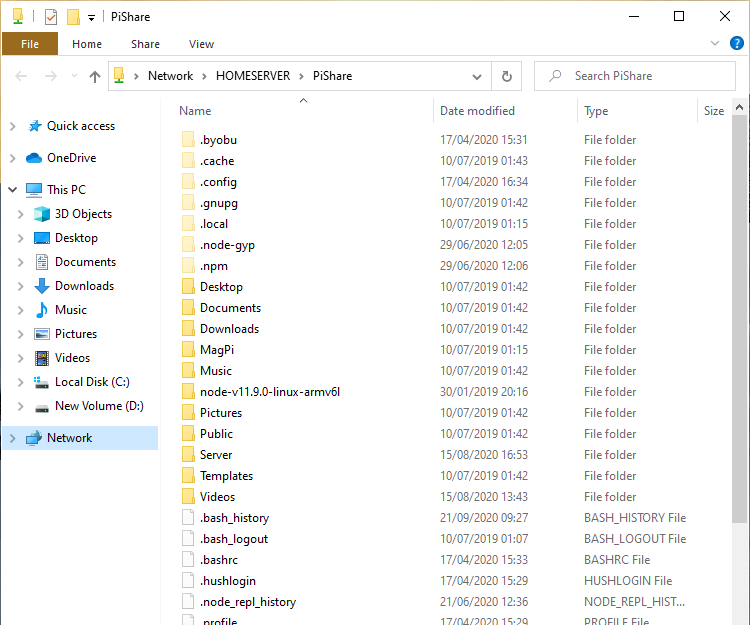750x625 pixels.
Task: Click Network in the address breadcrumb
Action: pyautogui.click(x=170, y=76)
